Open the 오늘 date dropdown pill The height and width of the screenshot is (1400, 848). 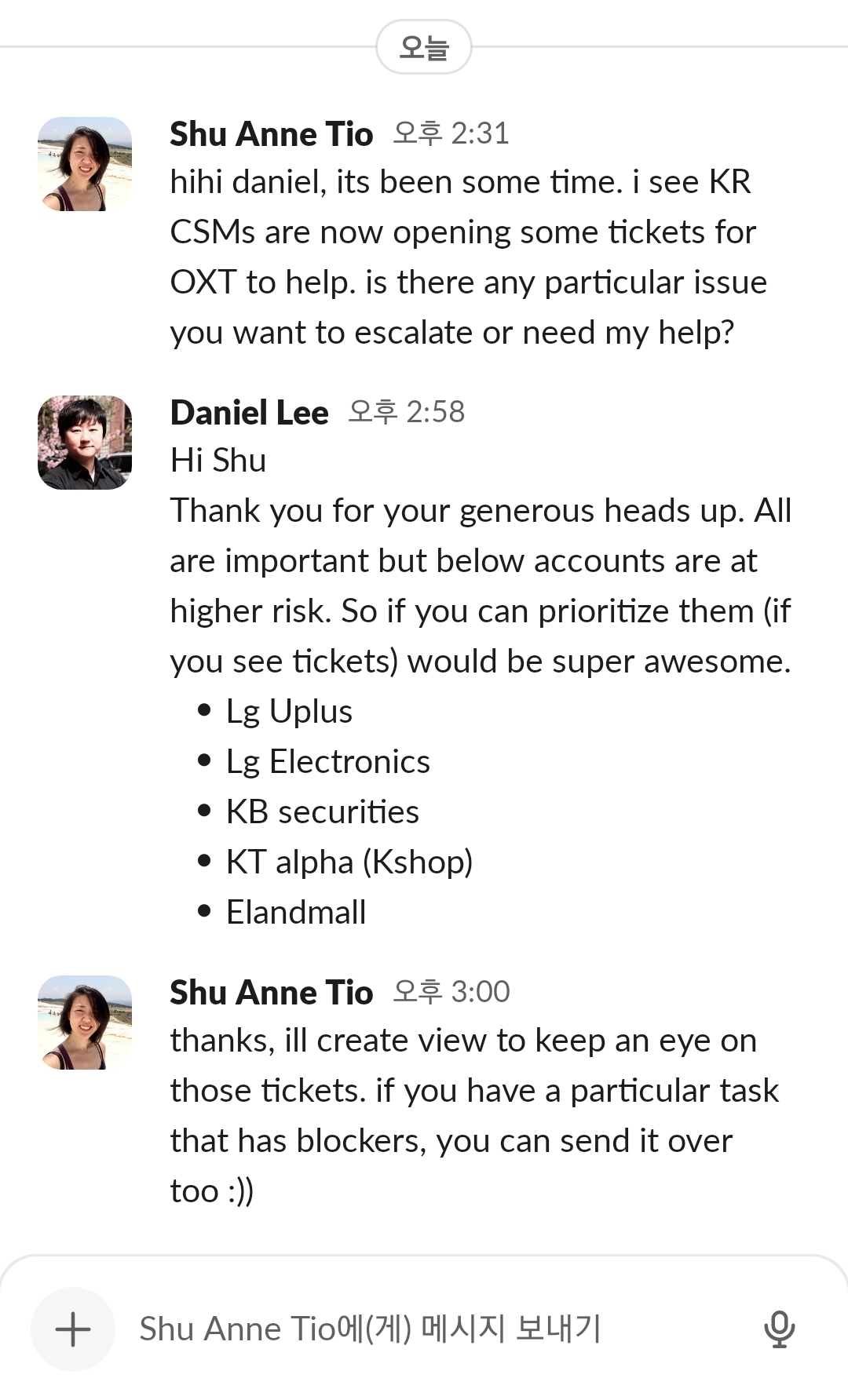tap(424, 48)
